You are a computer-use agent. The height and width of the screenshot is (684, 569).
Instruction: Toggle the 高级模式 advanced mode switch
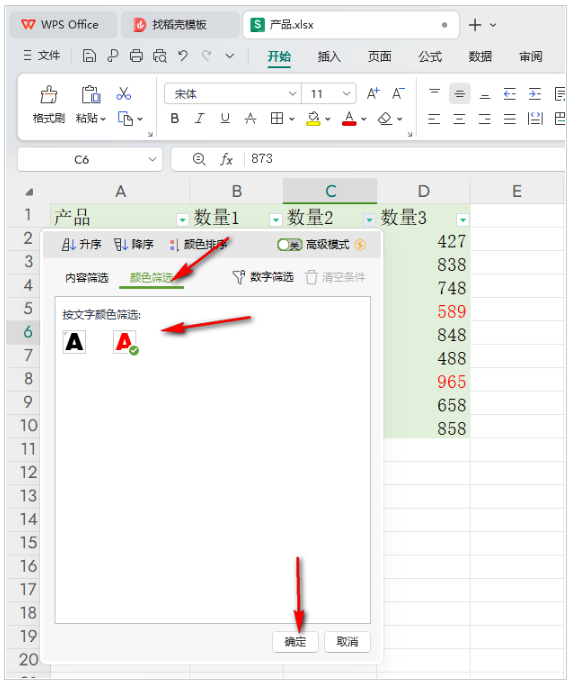(x=289, y=245)
